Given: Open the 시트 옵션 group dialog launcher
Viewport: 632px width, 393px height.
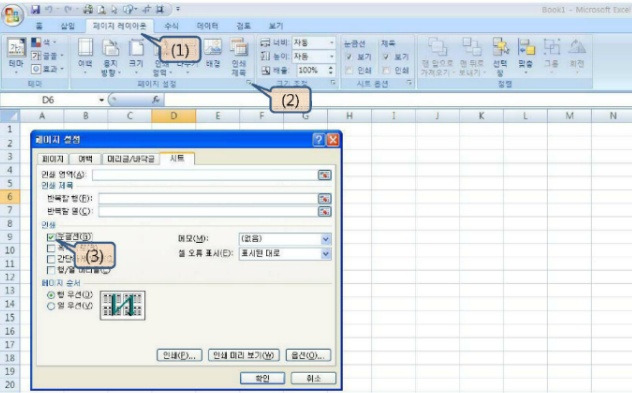Looking at the screenshot, I should (409, 83).
